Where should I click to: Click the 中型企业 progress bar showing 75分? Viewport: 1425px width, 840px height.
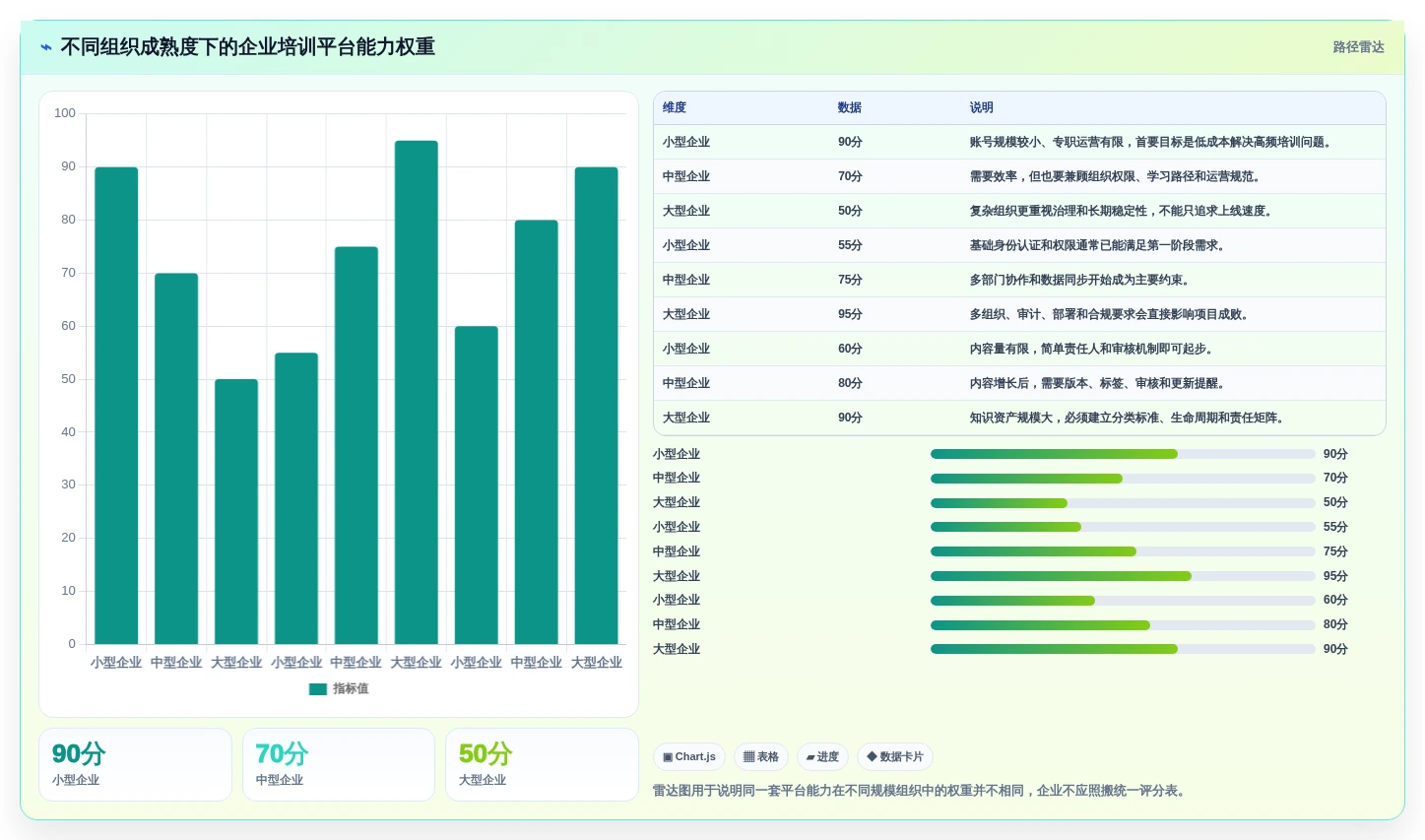[1123, 551]
